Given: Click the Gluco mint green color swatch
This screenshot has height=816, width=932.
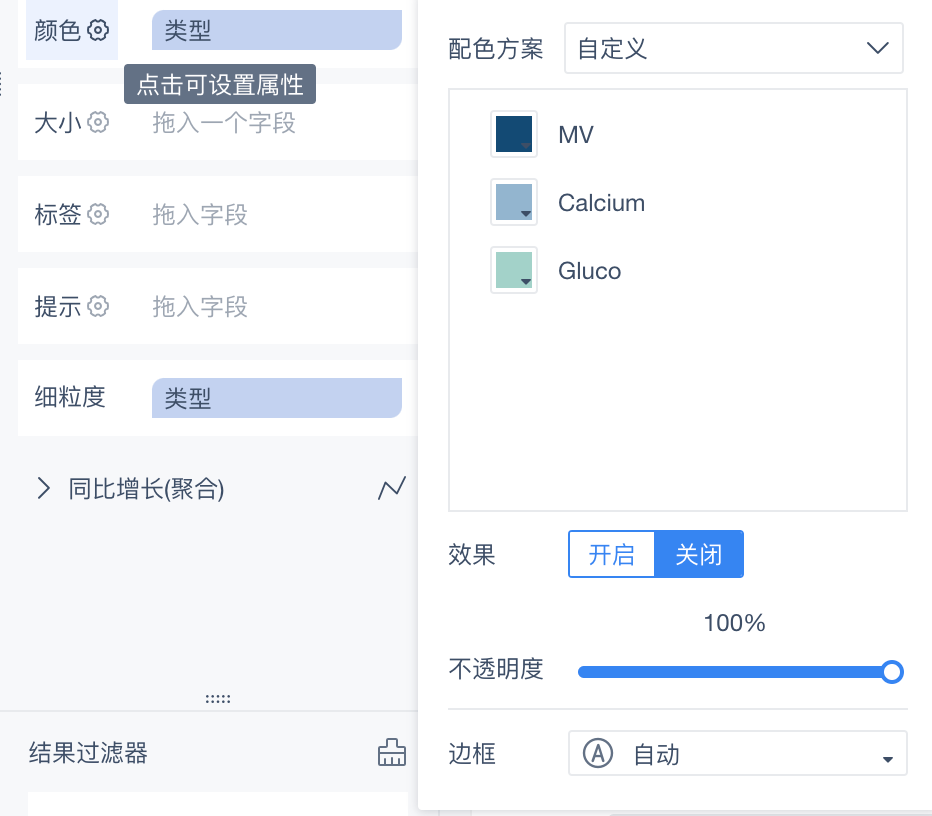Looking at the screenshot, I should click(x=514, y=270).
